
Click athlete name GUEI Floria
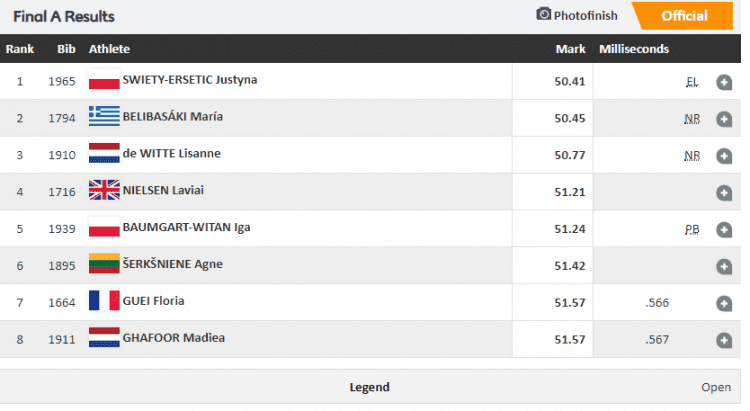153,300
